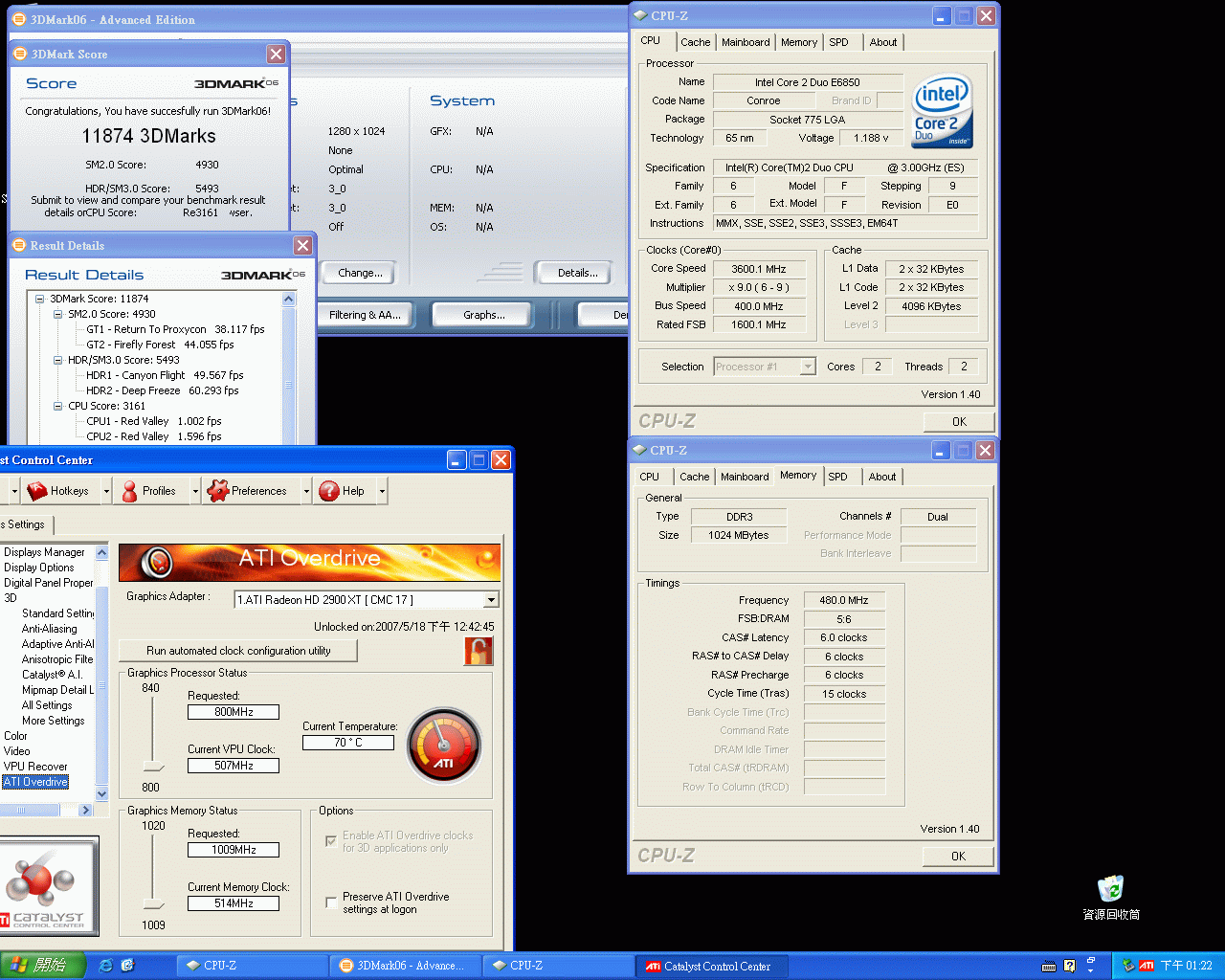Image resolution: width=1225 pixels, height=980 pixels.
Task: Click the Requested 800MHz GPU clock field
Action: click(234, 712)
